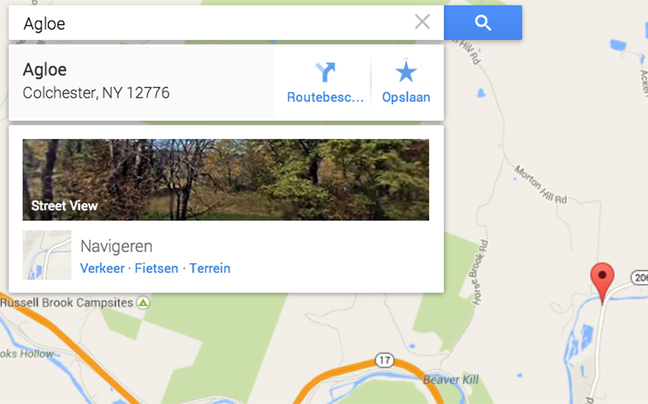This screenshot has width=648, height=404.
Task: Click the blue magnifier search button
Action: pyautogui.click(x=483, y=23)
